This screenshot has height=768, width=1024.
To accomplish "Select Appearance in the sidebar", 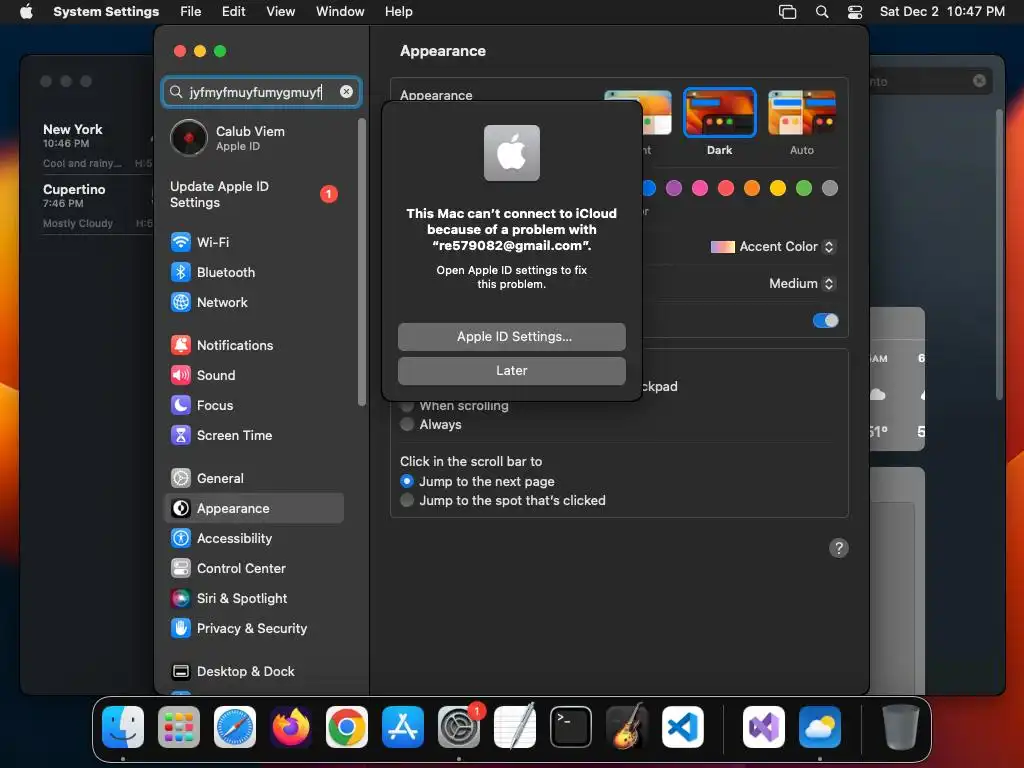I will coord(253,508).
